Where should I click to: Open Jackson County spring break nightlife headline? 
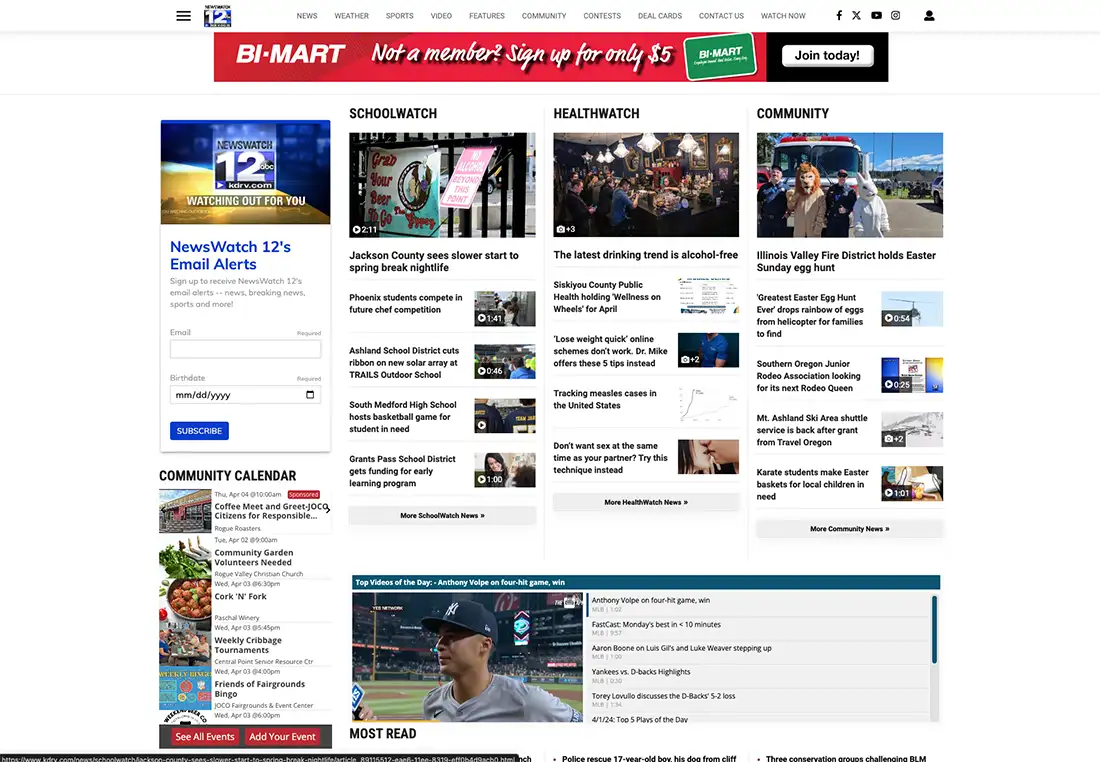pyautogui.click(x=434, y=262)
